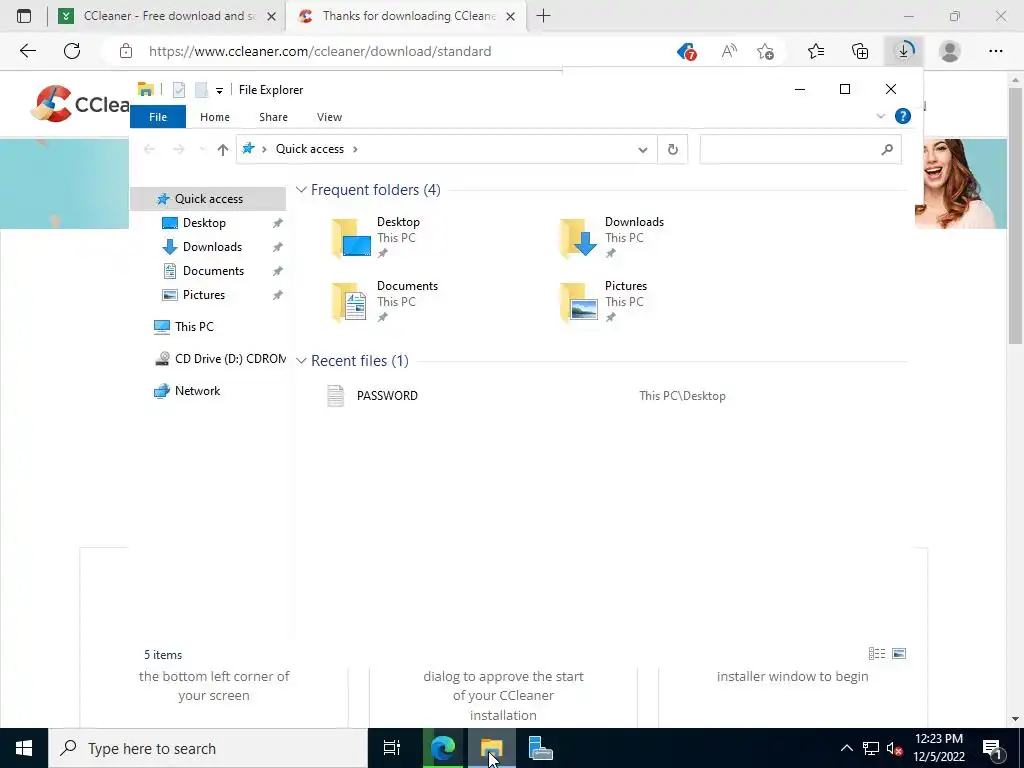
Task: Click in the File Explorer search box
Action: tap(790, 150)
